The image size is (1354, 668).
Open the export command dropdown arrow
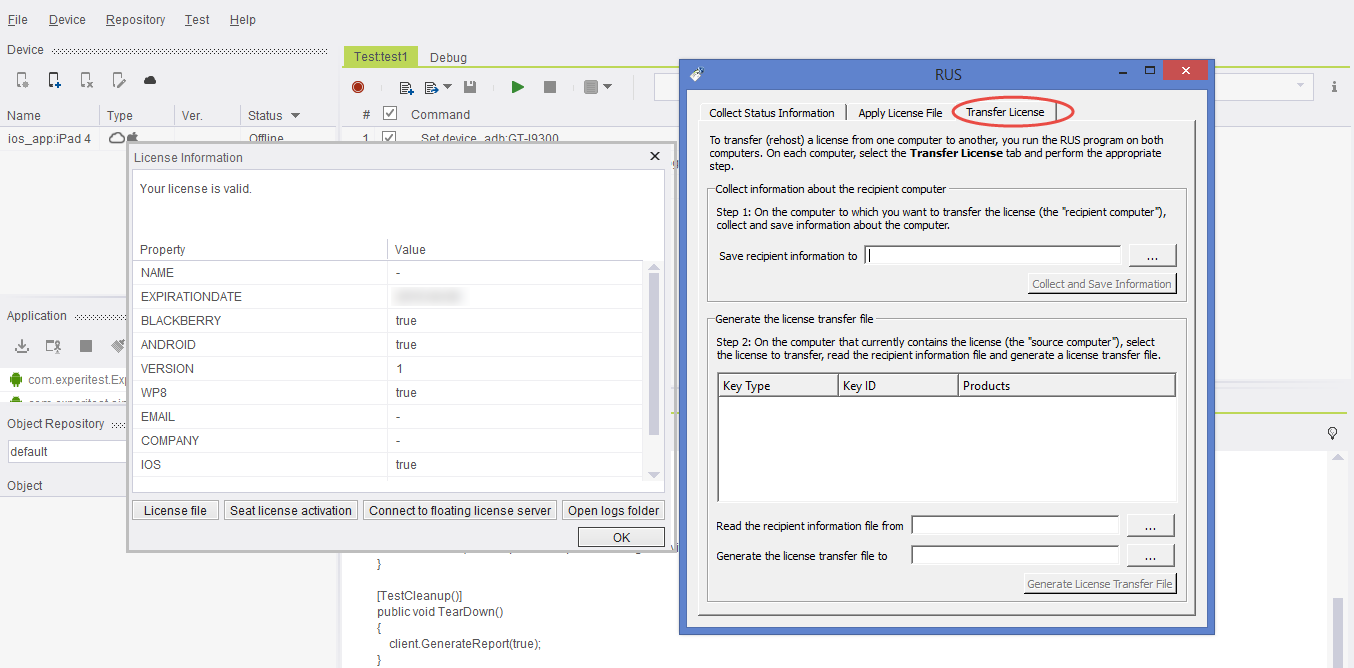pyautogui.click(x=447, y=88)
